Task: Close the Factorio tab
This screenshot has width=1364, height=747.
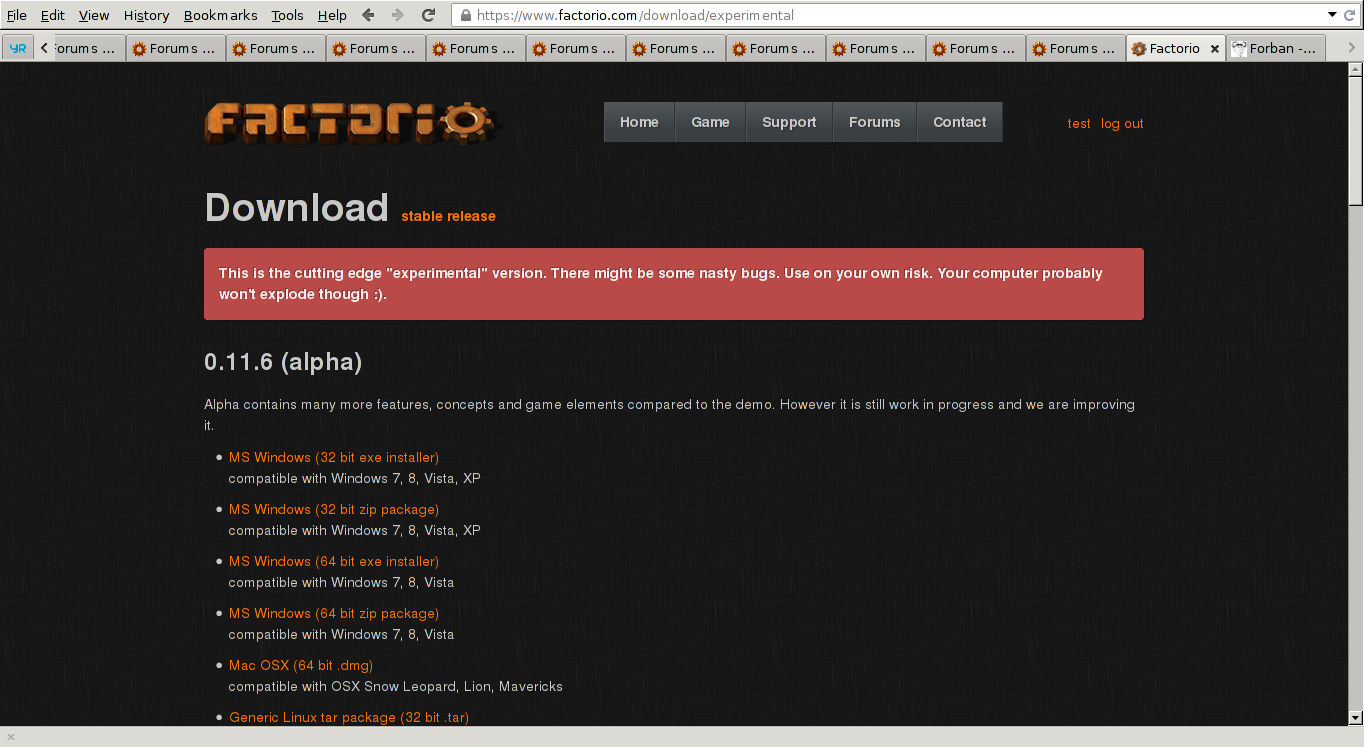Action: tap(1215, 48)
